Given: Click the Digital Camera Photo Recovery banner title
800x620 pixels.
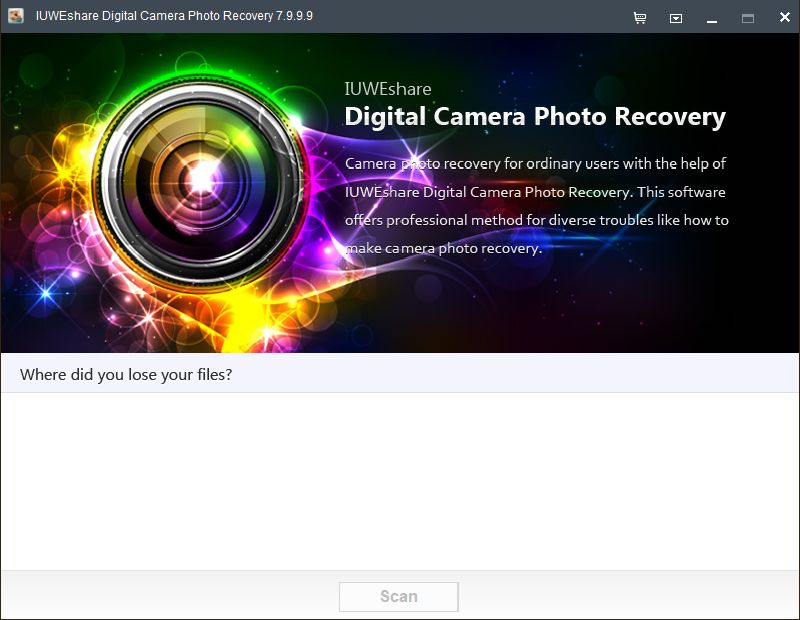Looking at the screenshot, I should [x=534, y=117].
